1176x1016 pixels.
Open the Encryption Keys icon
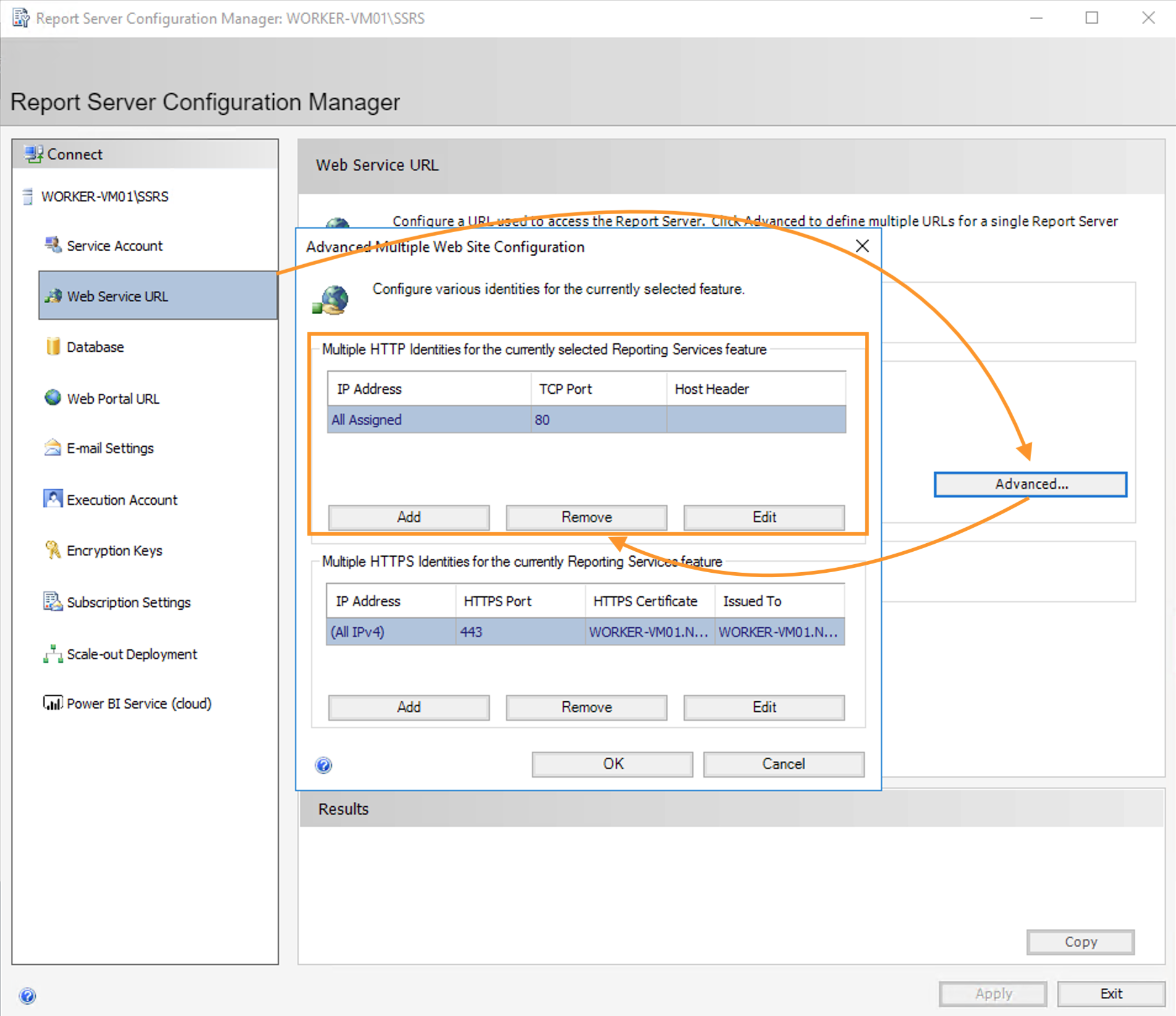53,549
